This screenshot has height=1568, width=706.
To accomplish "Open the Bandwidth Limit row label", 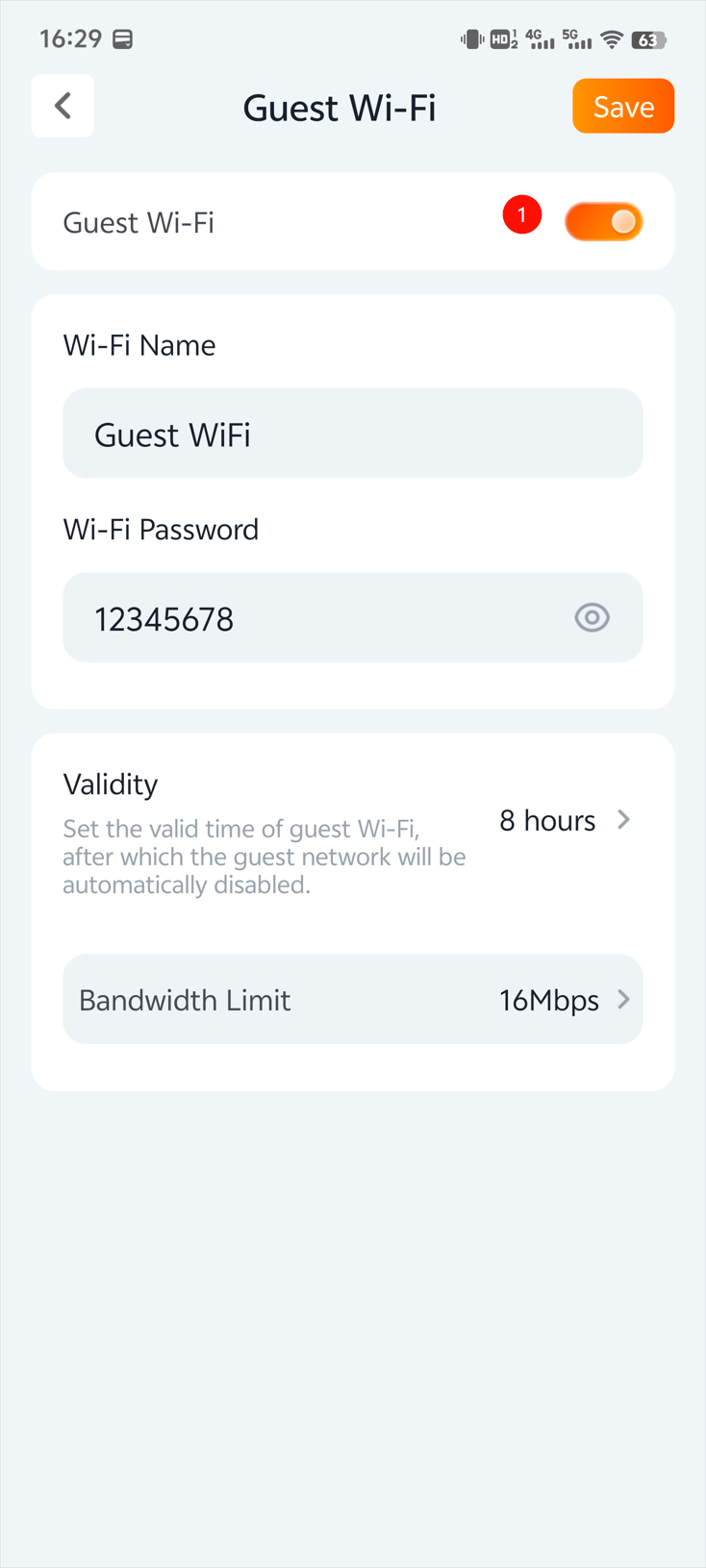I will click(x=185, y=1001).
